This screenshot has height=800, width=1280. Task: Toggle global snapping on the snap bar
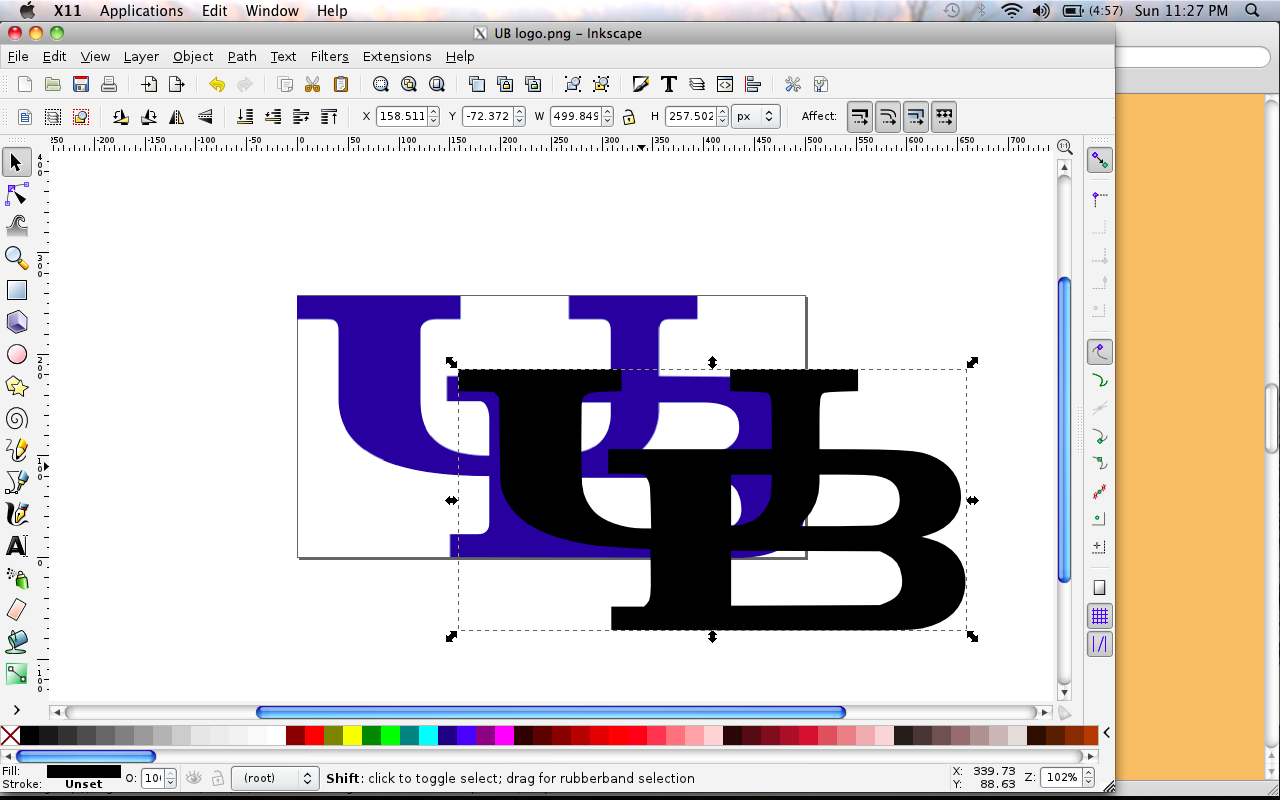point(1100,160)
